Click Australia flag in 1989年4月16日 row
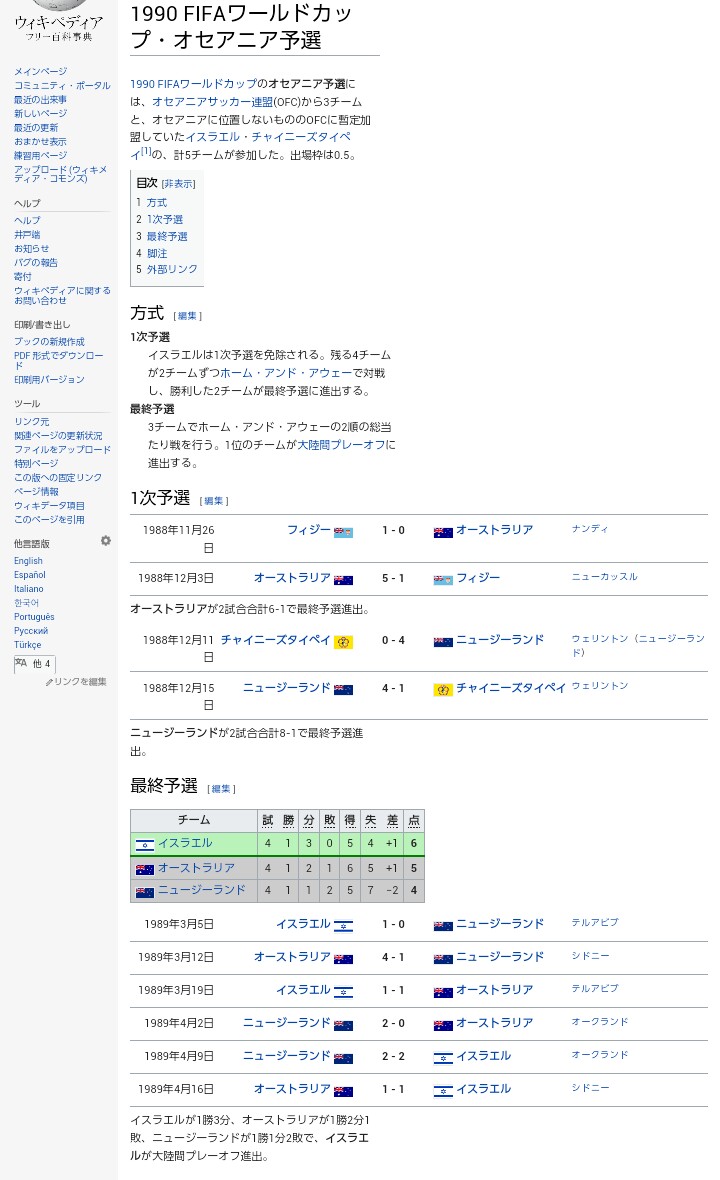The width and height of the screenshot is (720, 1180). click(343, 1092)
